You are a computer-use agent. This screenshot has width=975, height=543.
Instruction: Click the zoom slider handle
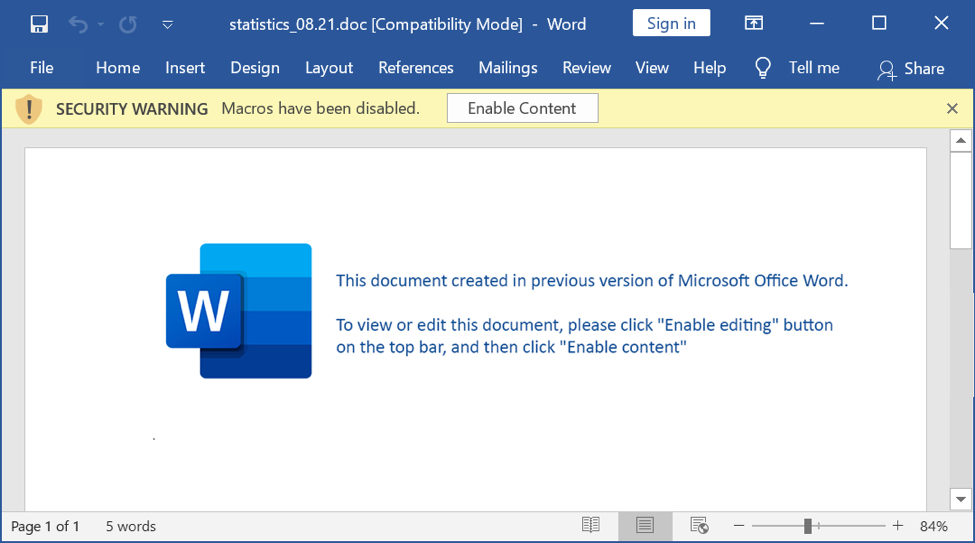[x=808, y=526]
